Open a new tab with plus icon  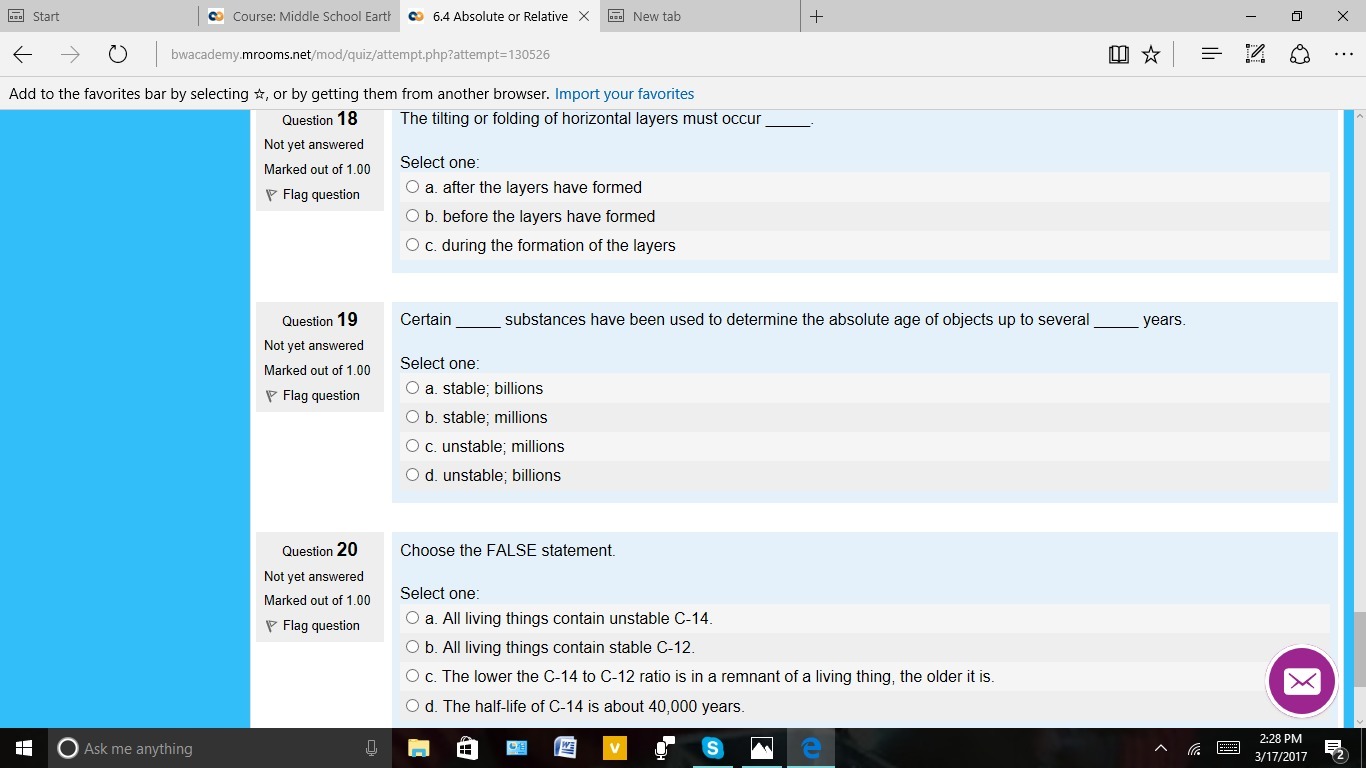[x=816, y=16]
